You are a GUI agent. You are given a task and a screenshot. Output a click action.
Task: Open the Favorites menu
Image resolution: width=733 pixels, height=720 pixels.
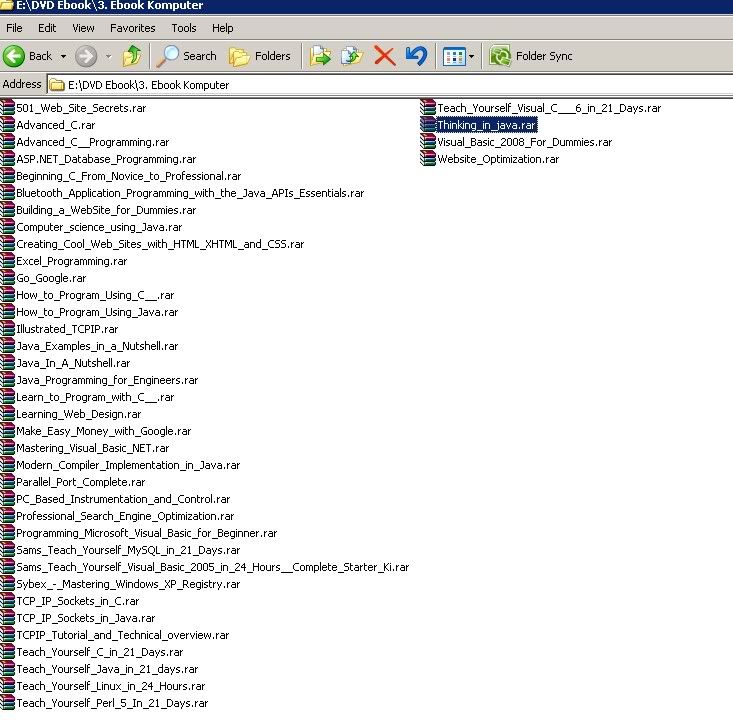click(133, 28)
